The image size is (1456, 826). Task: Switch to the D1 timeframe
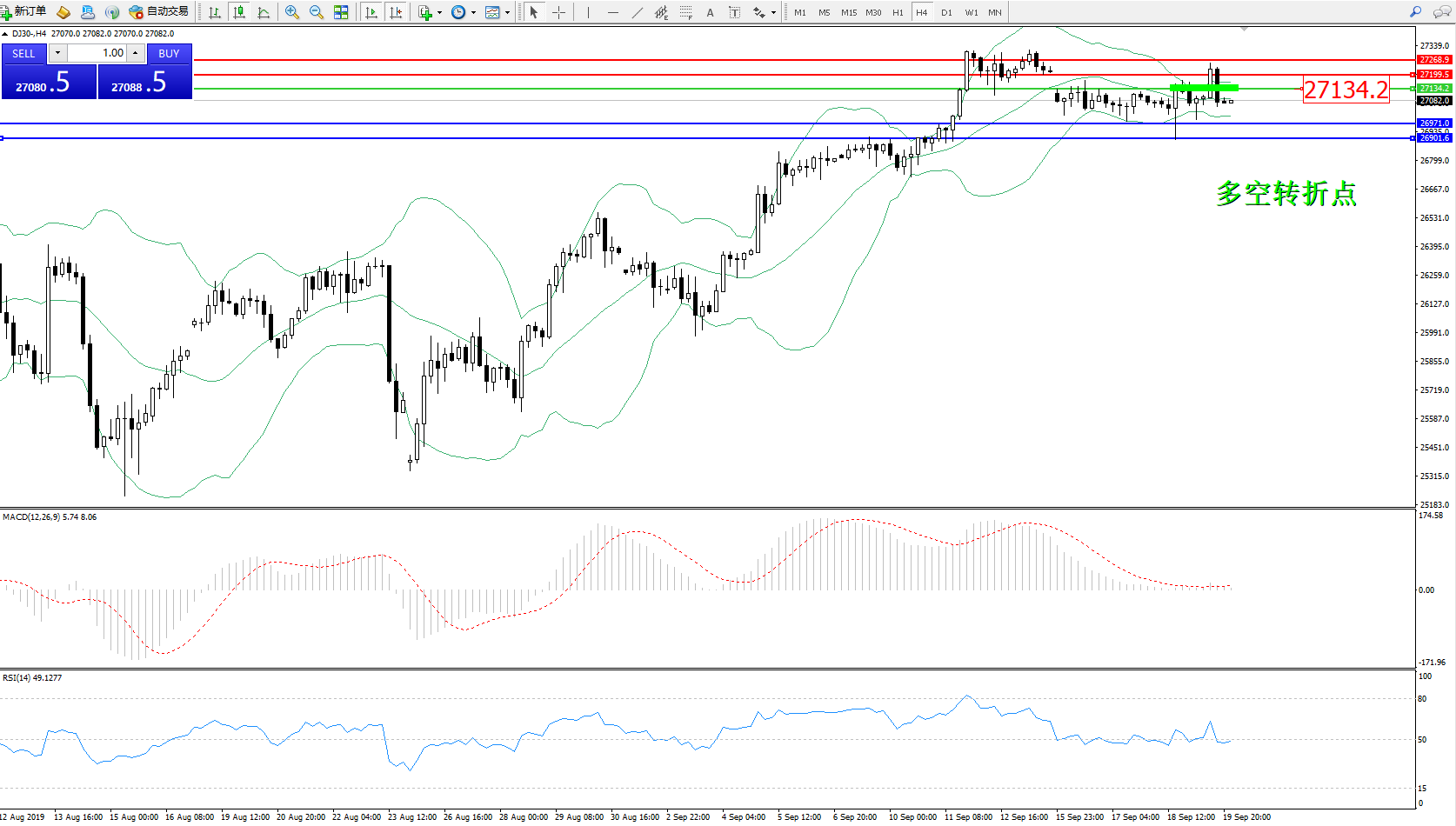tap(946, 12)
